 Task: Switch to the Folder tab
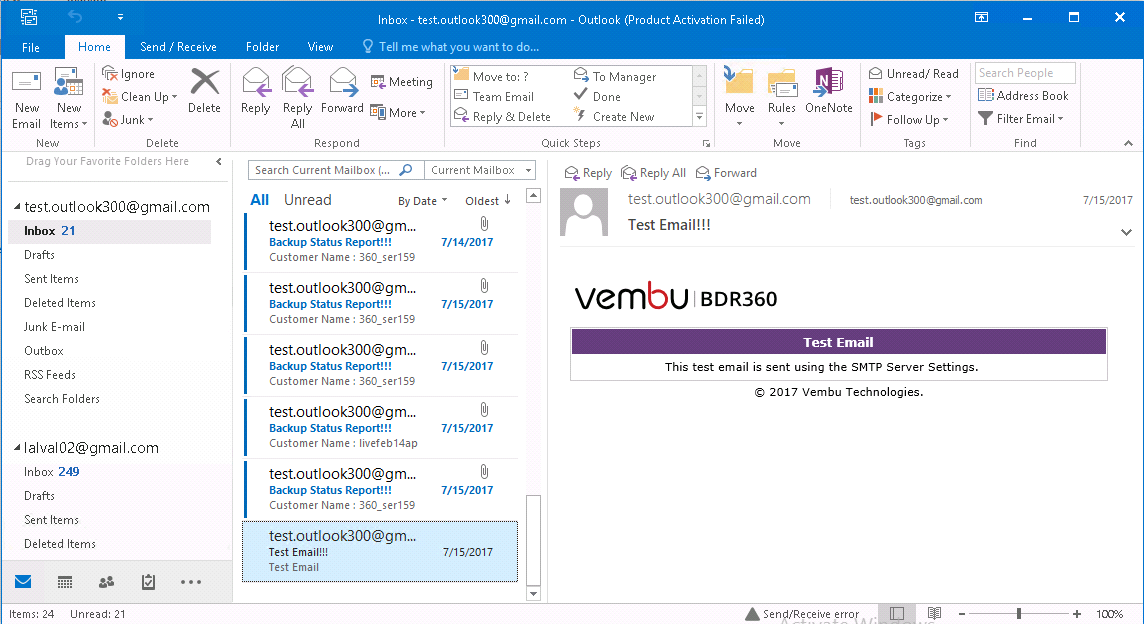[262, 47]
